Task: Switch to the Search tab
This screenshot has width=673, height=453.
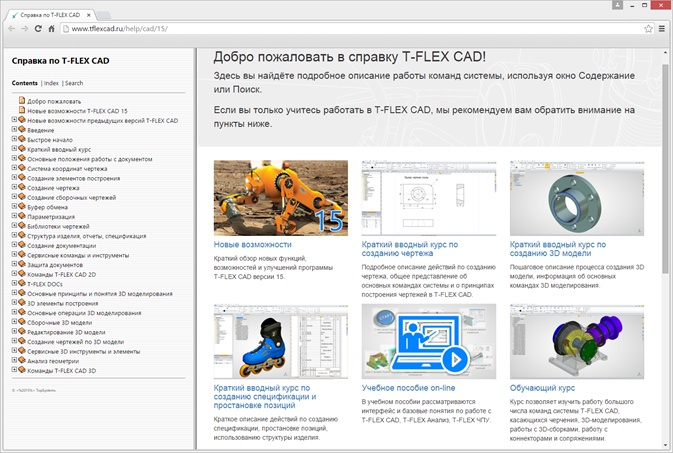Action: pyautogui.click(x=74, y=83)
